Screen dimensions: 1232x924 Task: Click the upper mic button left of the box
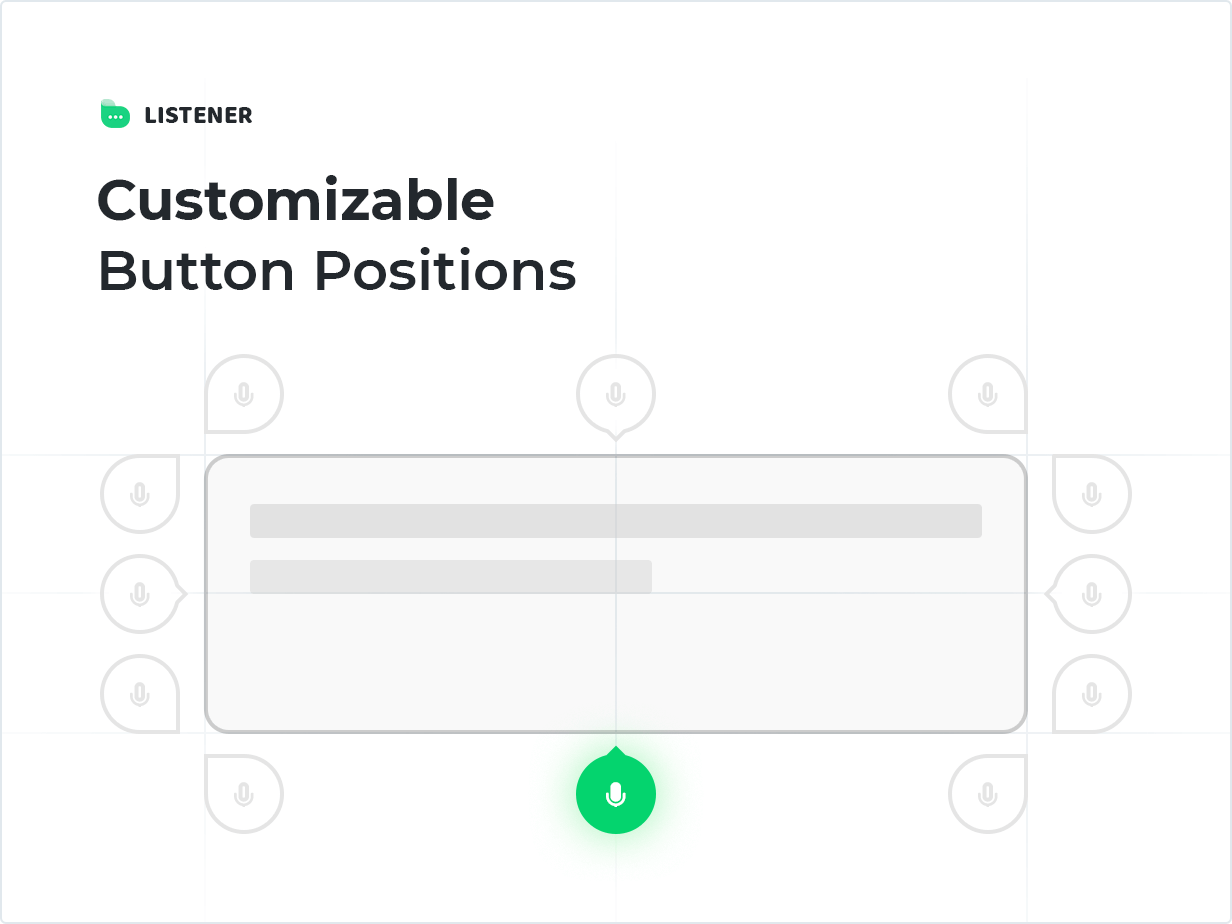(x=140, y=494)
